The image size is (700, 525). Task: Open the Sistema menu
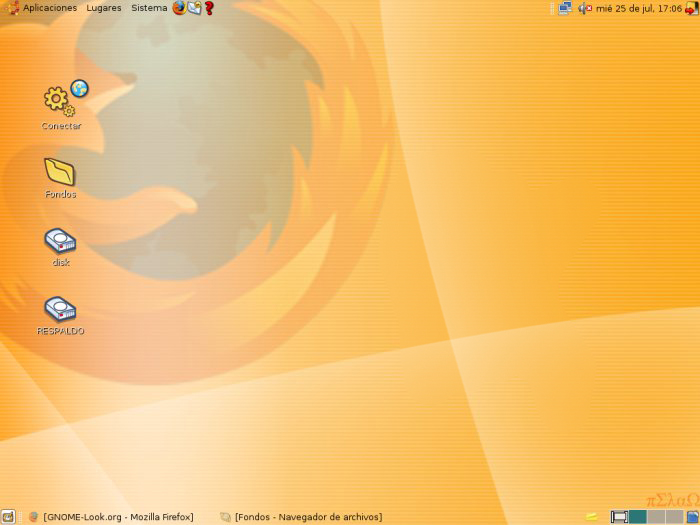[149, 8]
